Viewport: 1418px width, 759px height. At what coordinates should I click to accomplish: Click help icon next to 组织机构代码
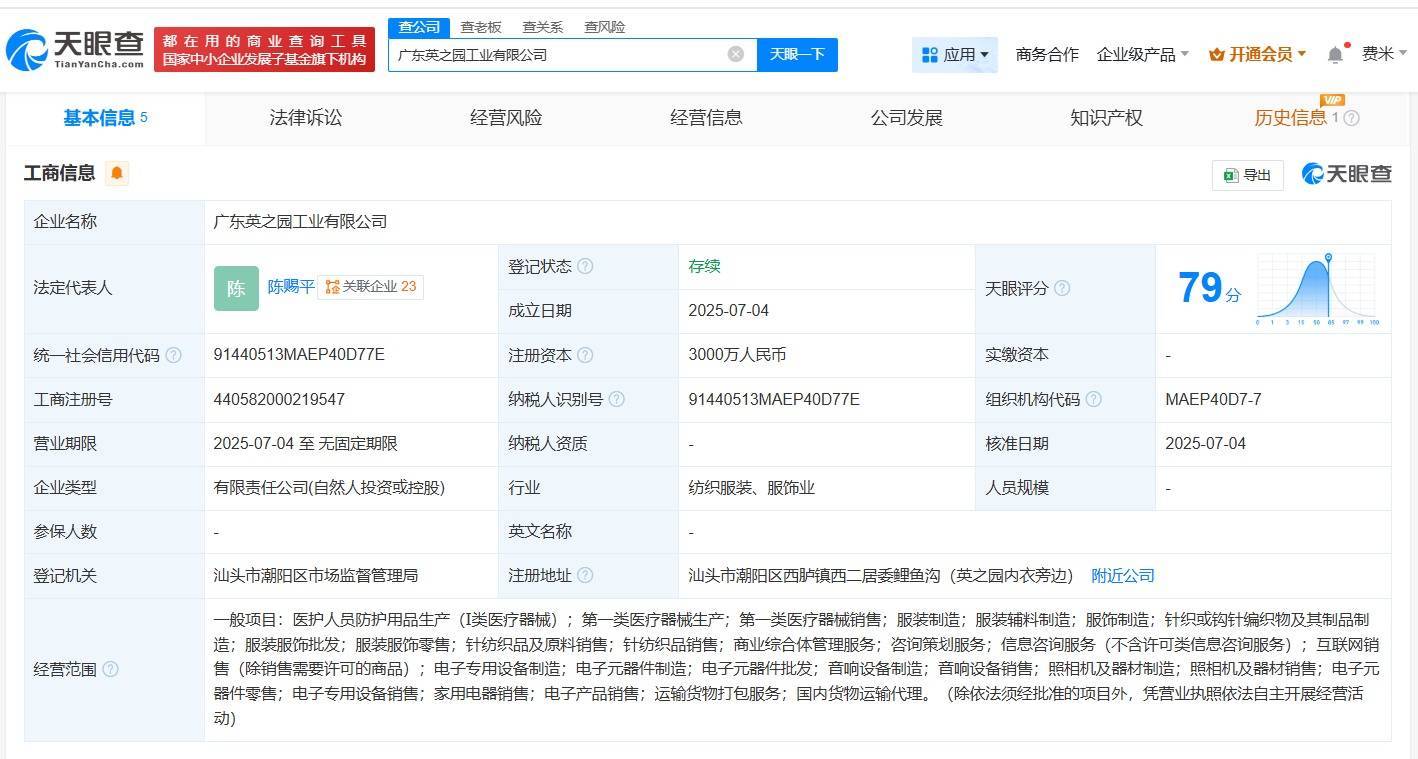tap(1094, 399)
